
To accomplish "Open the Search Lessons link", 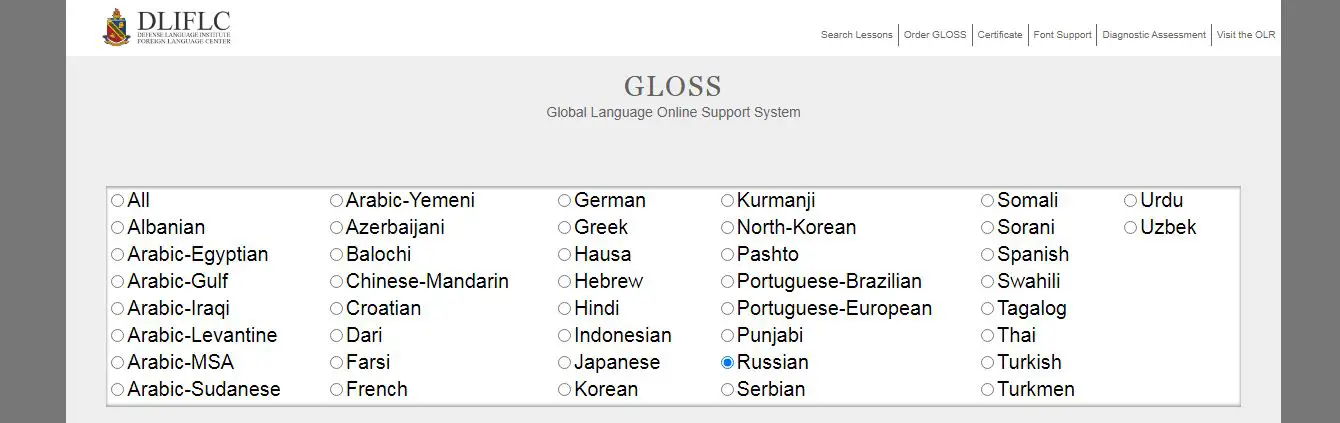I will pyautogui.click(x=856, y=35).
